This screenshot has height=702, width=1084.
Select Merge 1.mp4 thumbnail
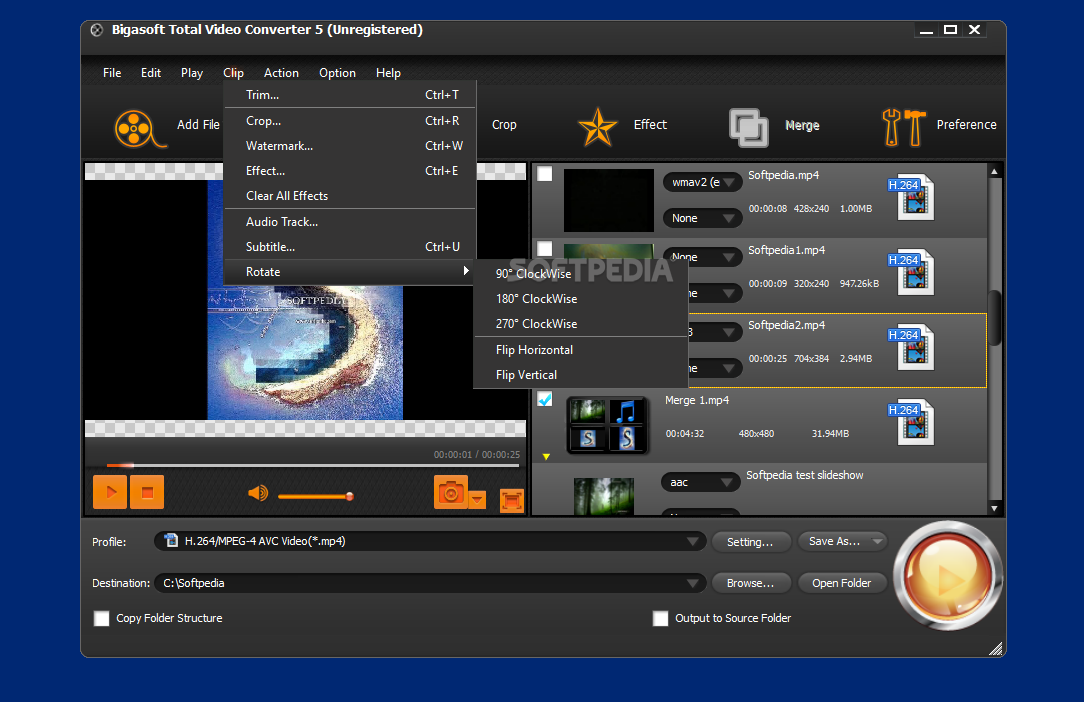coord(607,425)
